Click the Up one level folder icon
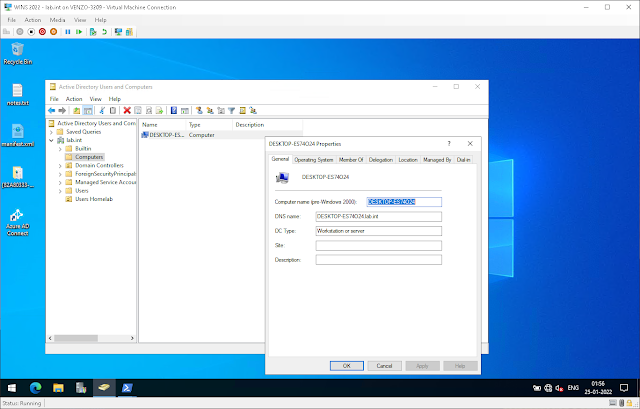This screenshot has height=409, width=640. (x=76, y=111)
